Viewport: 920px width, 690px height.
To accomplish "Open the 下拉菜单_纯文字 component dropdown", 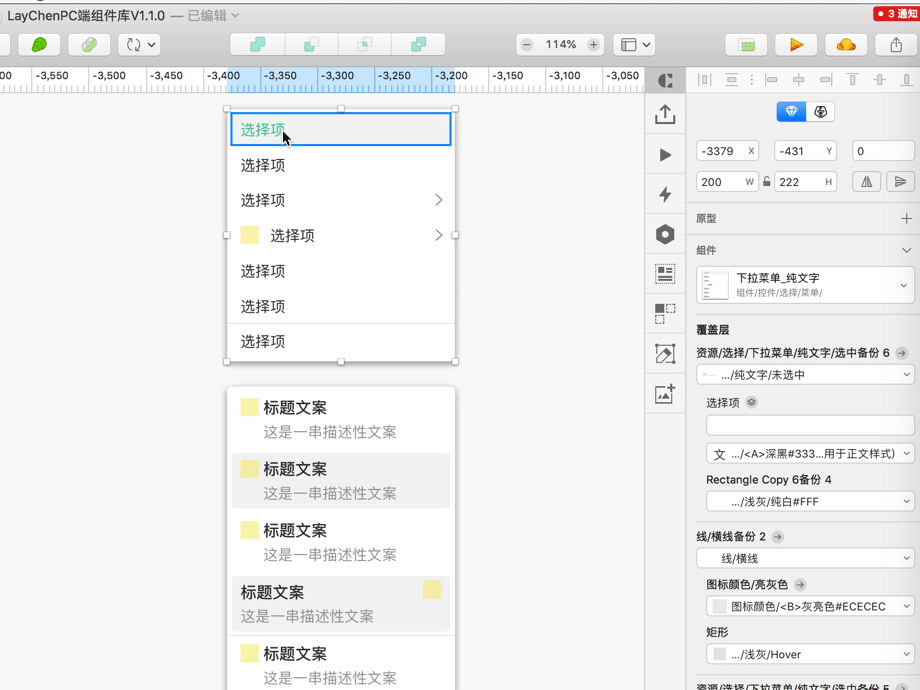I will point(903,284).
